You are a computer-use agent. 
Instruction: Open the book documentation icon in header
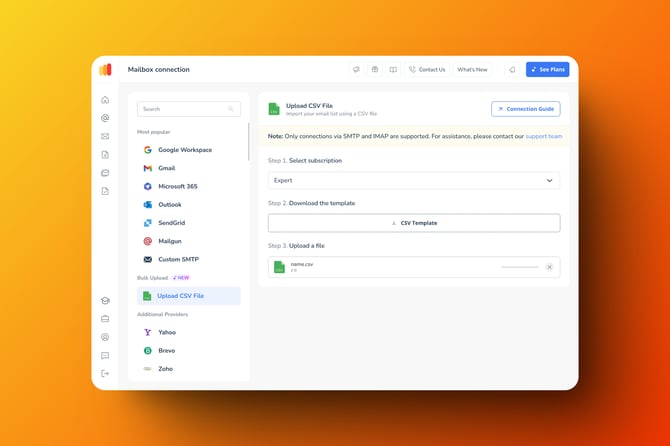point(393,70)
